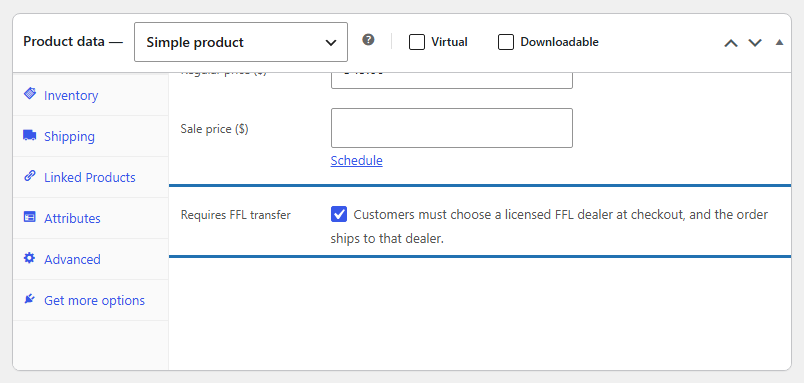Click the 'Sale price ($)' label

click(214, 129)
